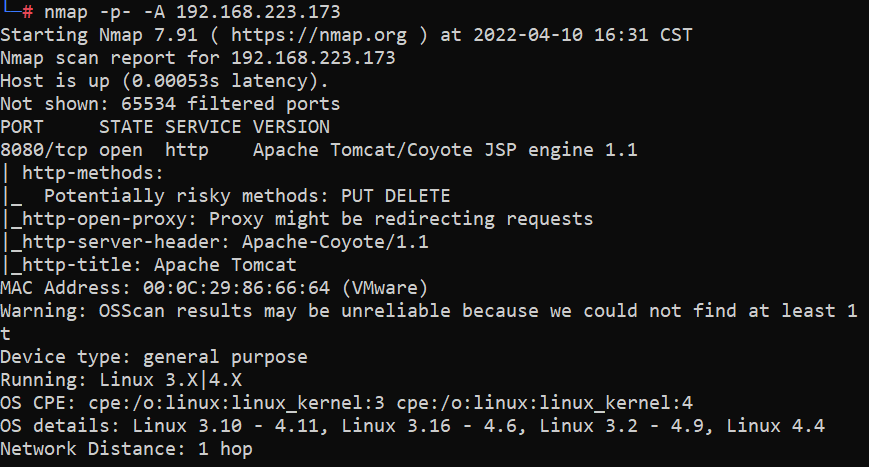Select the Running Linux 3.X|4.X text

click(x=121, y=380)
